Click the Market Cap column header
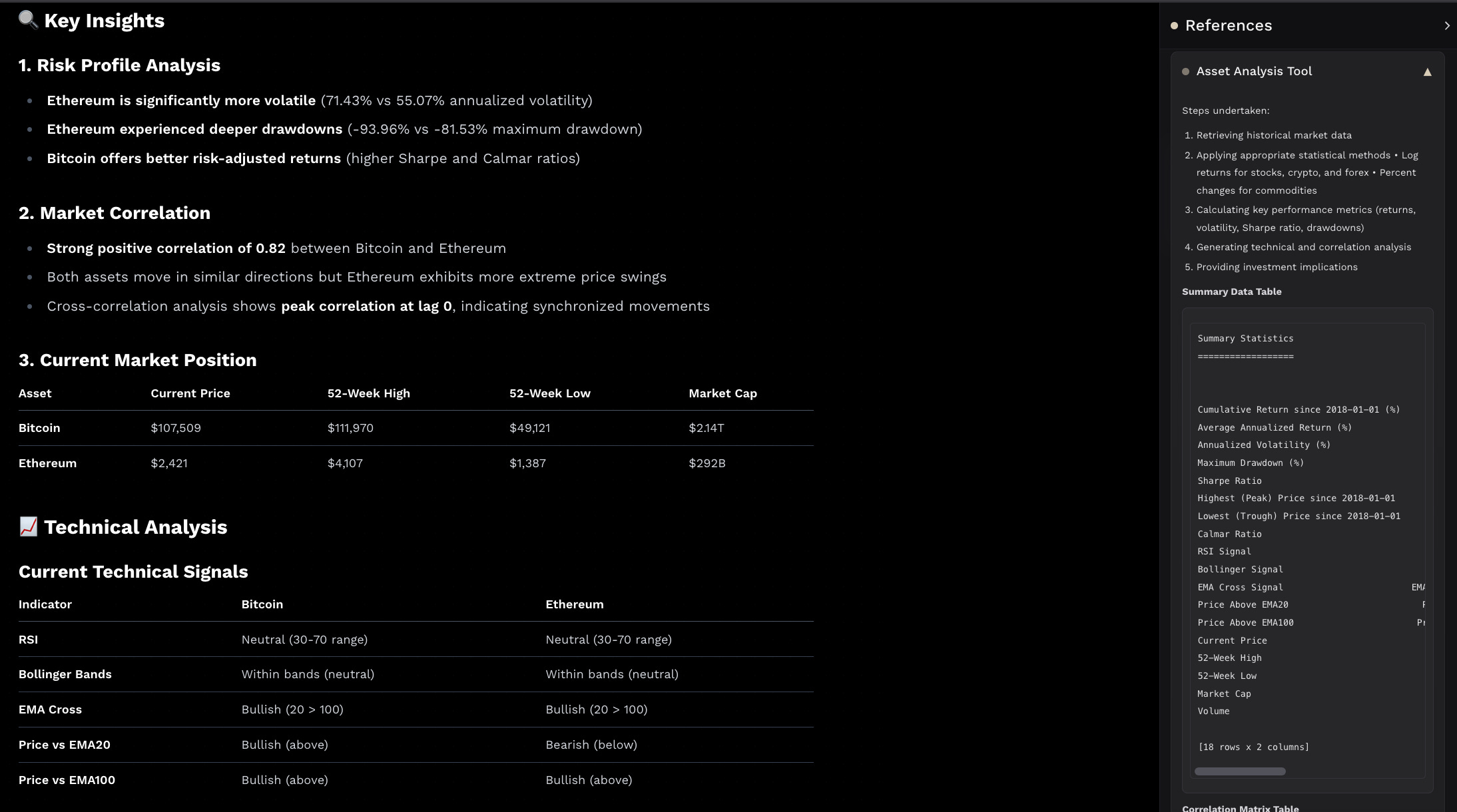Screen dimensions: 1457x812 coord(723,393)
